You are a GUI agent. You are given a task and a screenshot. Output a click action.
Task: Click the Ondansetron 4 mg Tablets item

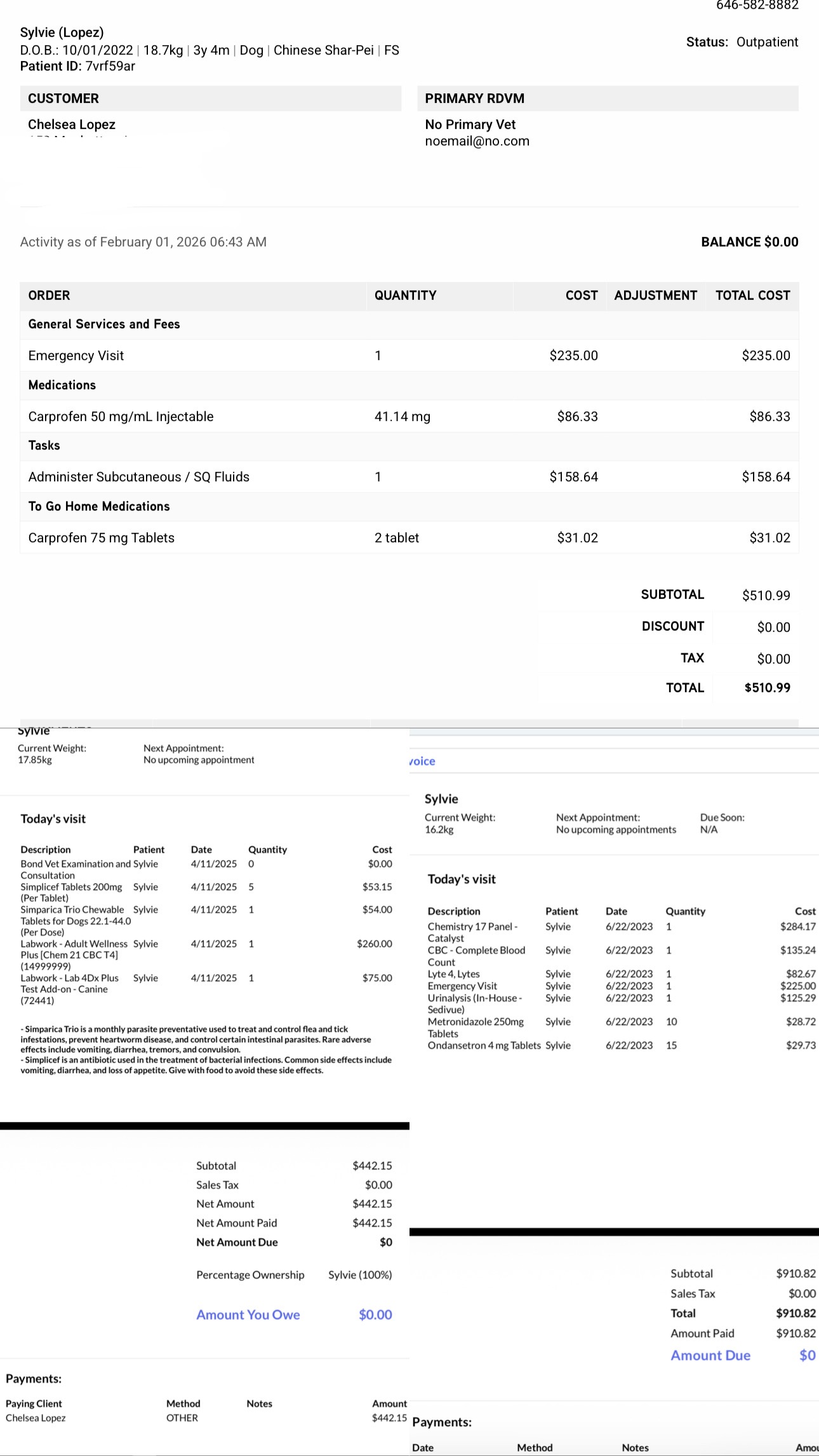[x=484, y=1045]
